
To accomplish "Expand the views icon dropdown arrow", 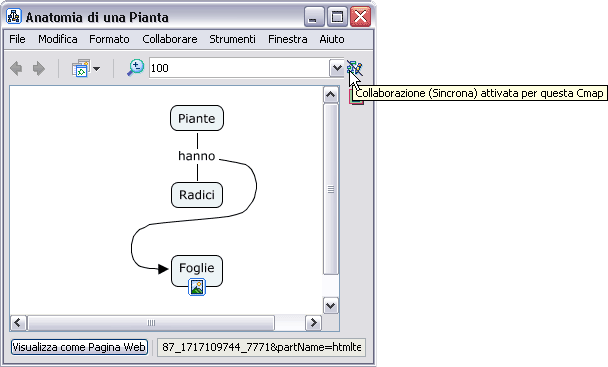I will [x=97, y=69].
